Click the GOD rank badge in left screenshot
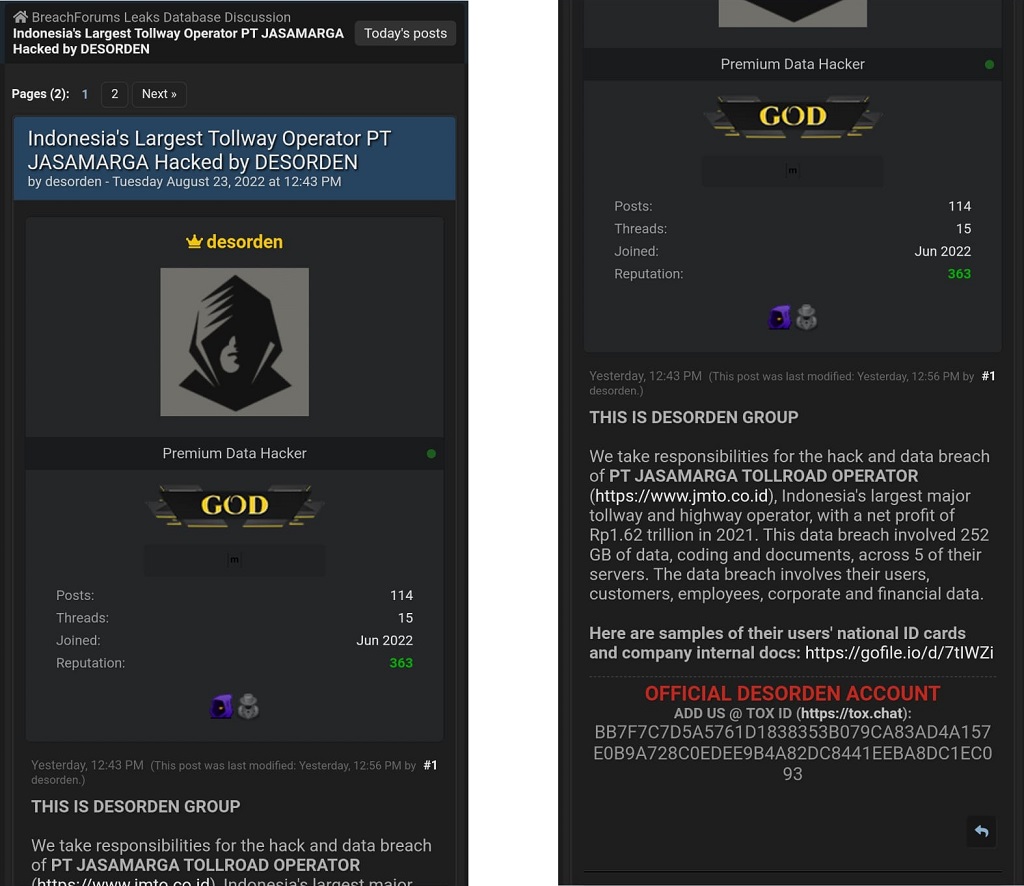The image size is (1024, 886). point(234,505)
